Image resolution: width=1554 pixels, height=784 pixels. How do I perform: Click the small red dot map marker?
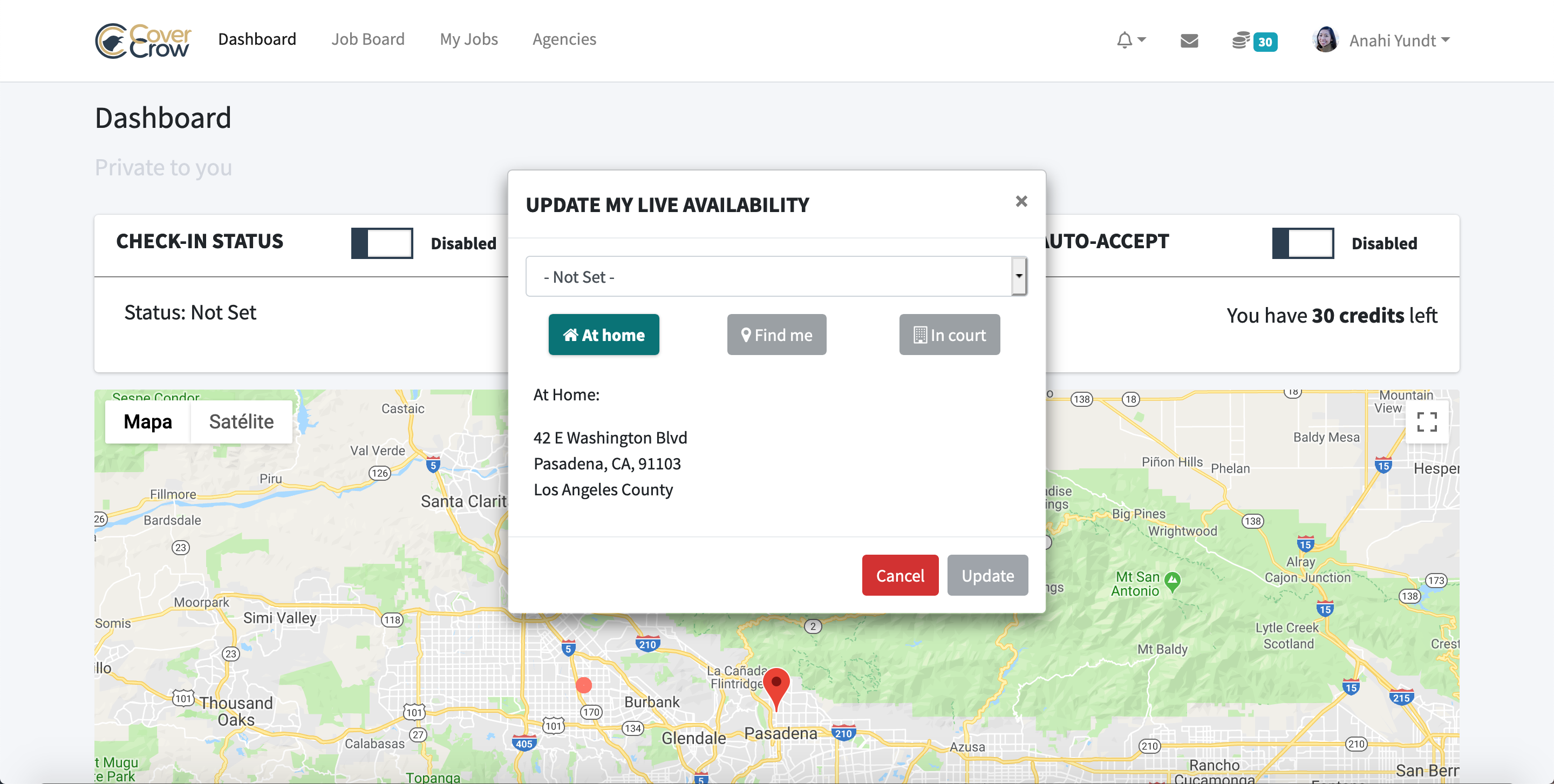[x=583, y=685]
